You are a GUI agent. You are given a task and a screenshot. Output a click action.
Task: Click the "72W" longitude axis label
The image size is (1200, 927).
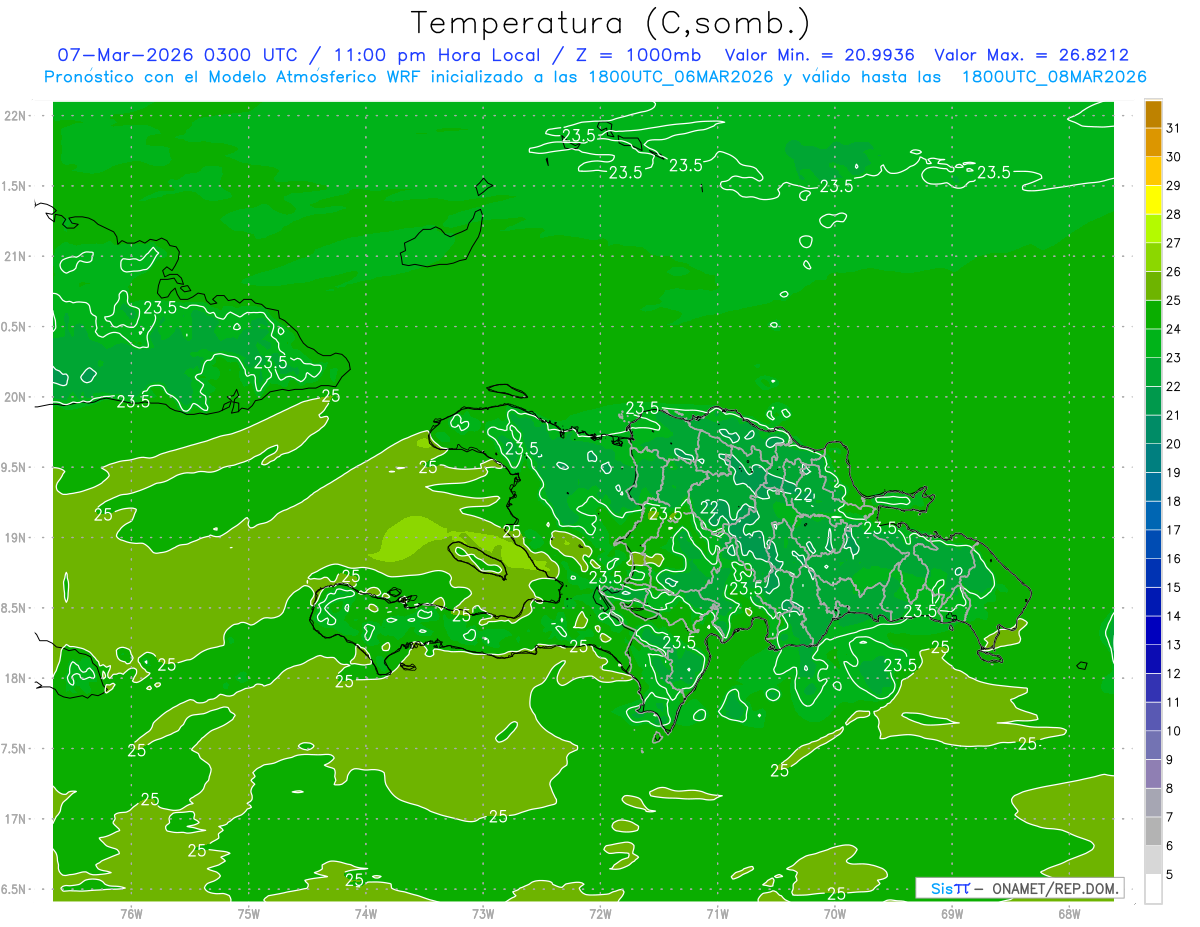pos(600,913)
